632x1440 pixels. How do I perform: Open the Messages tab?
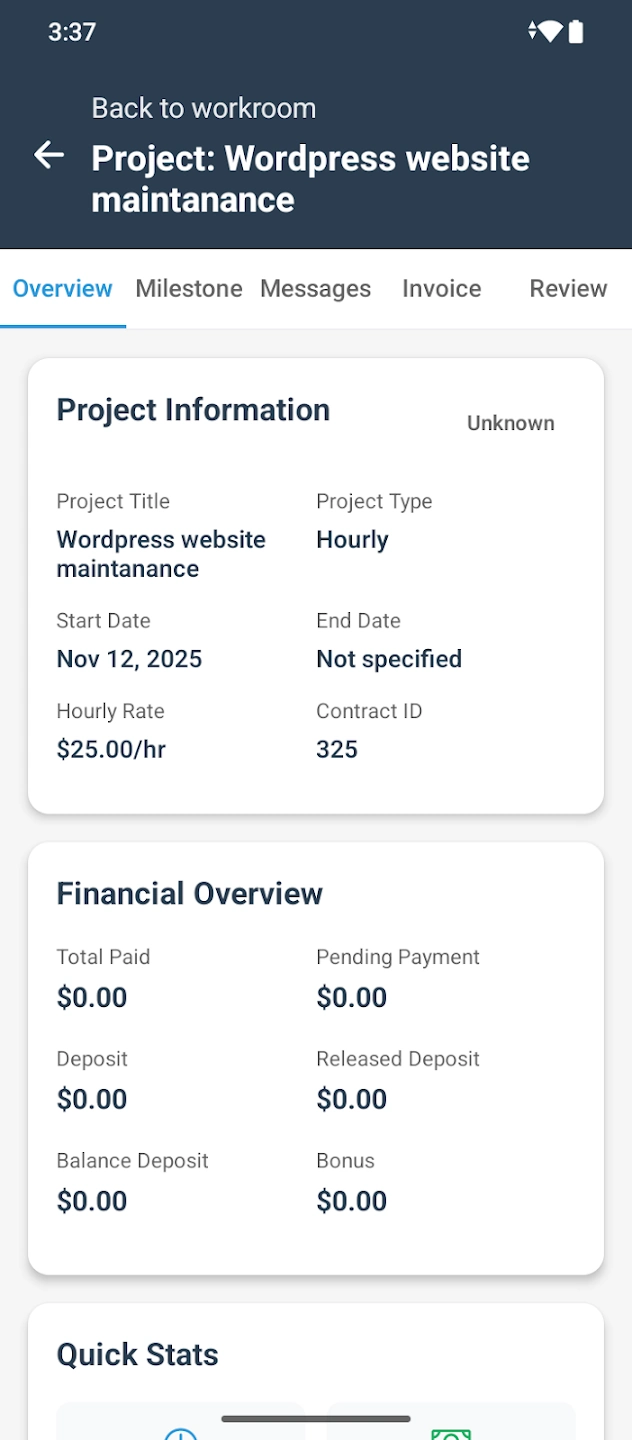point(316,288)
